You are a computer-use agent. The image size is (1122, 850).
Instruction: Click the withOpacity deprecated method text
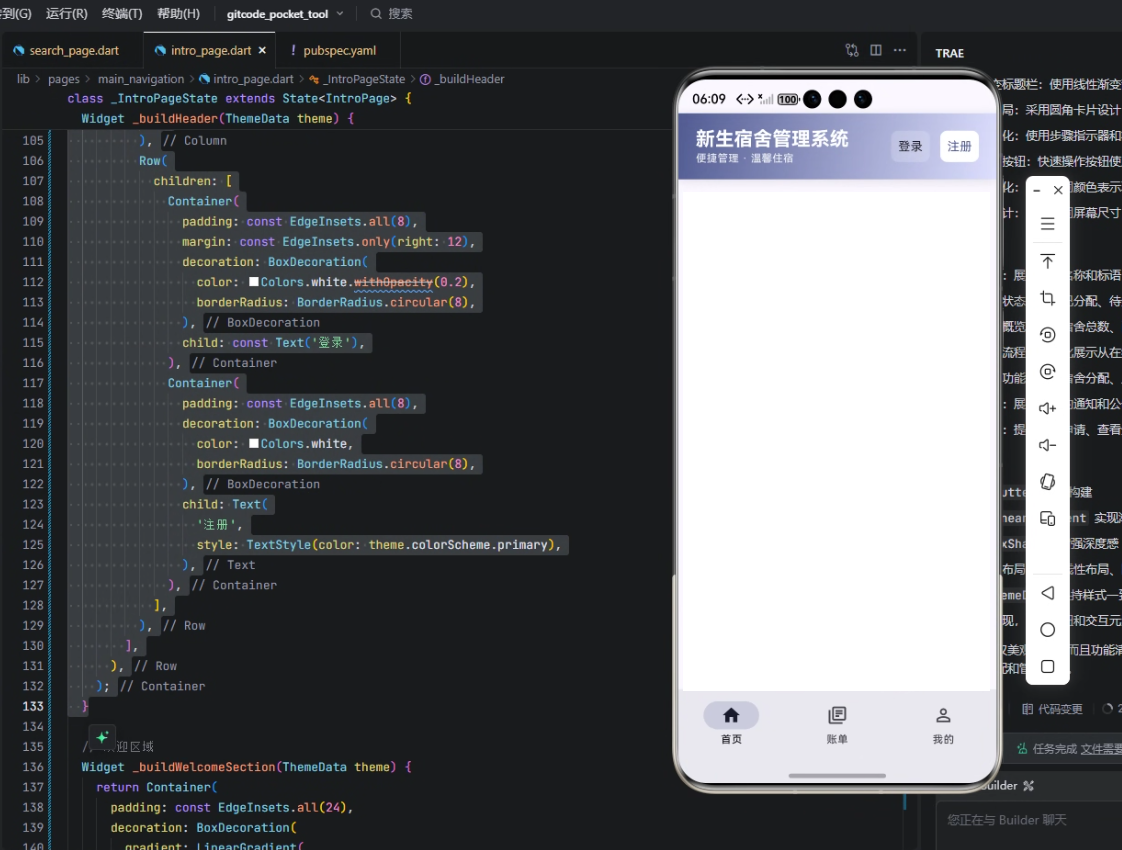[x=394, y=282]
